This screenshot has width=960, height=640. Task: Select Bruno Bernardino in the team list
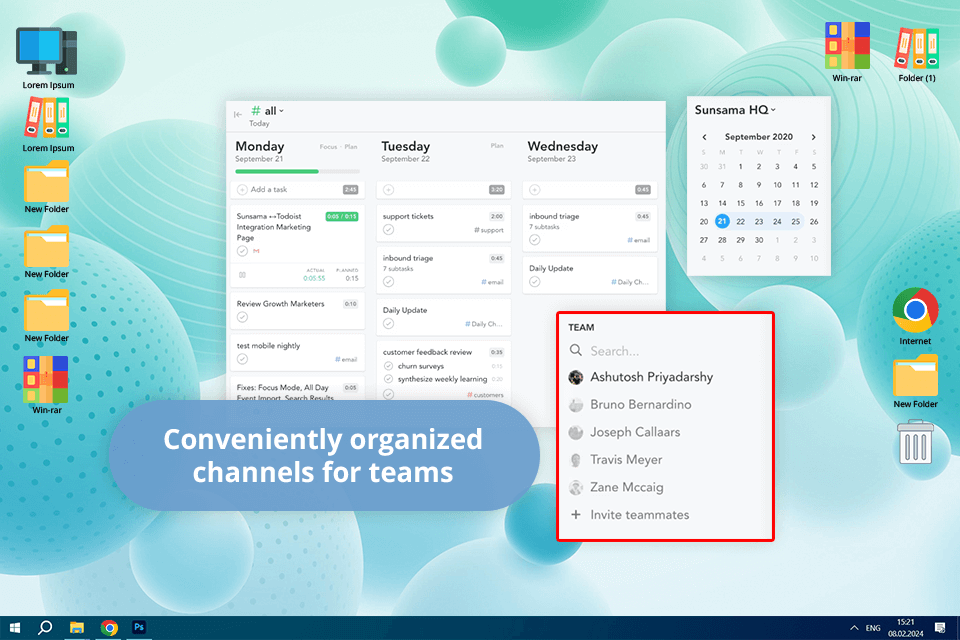coord(640,405)
